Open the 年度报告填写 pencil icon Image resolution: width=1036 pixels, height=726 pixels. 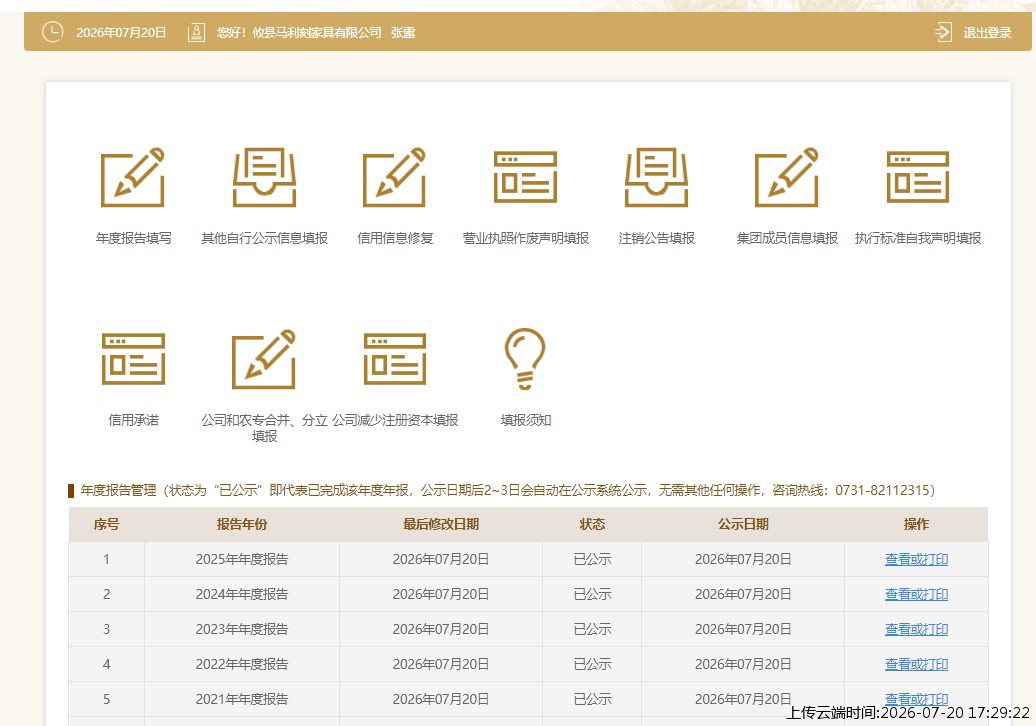133,177
